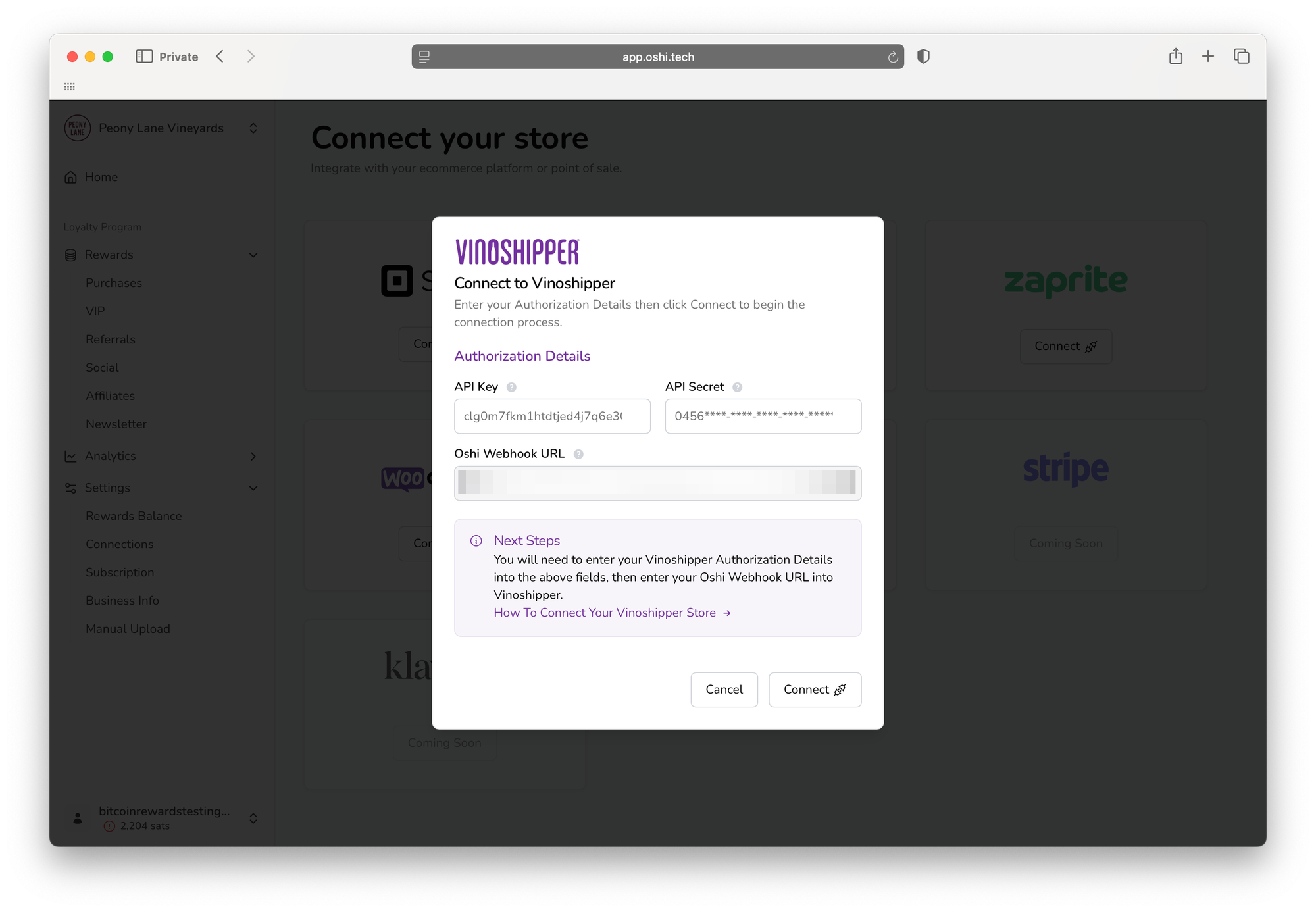Screen dimensions: 1316x912
Task: Click the Oshi Webhook URL help icon
Action: pyautogui.click(x=578, y=454)
